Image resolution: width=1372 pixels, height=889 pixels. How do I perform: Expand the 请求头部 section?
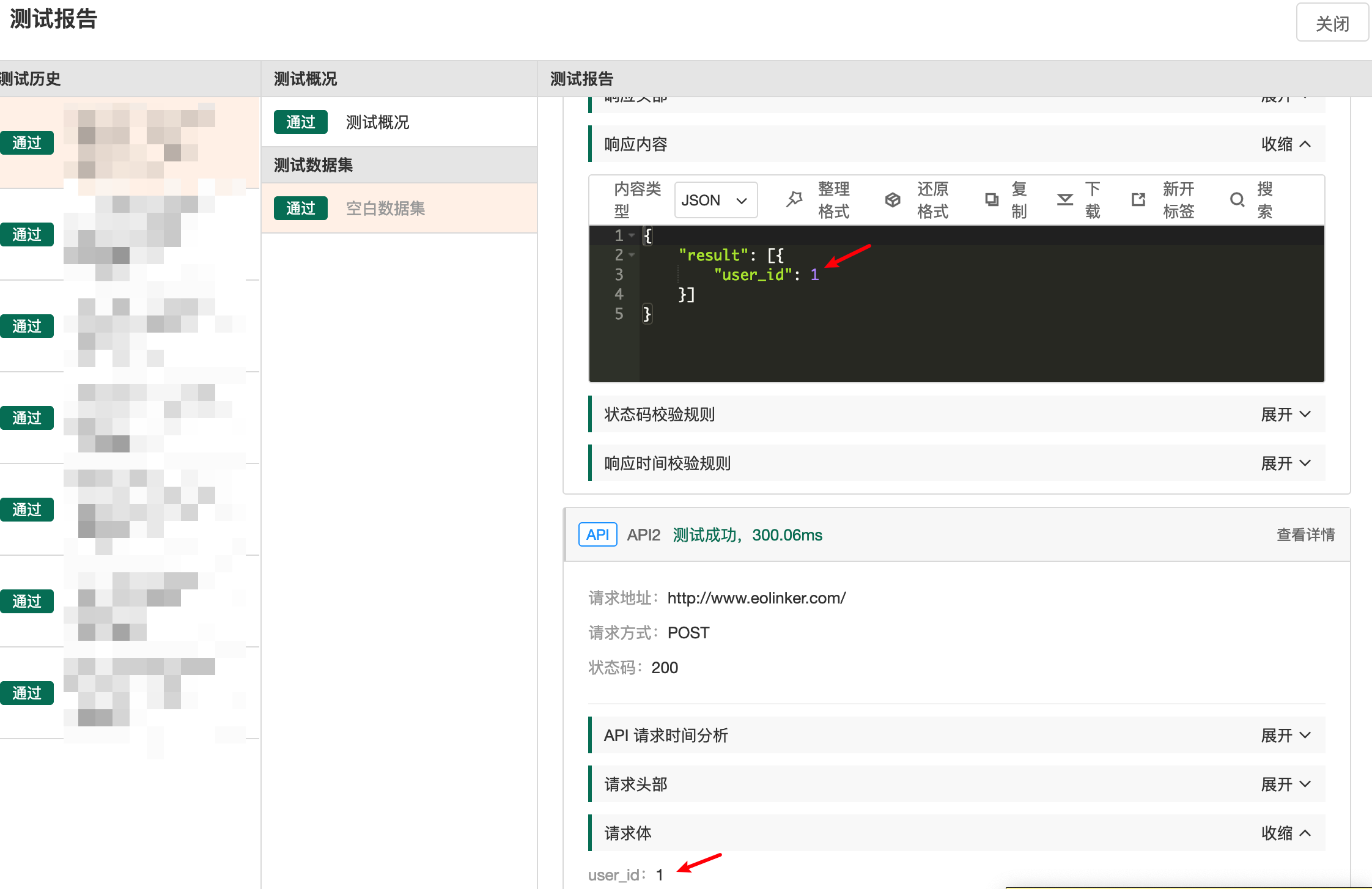click(x=1286, y=784)
